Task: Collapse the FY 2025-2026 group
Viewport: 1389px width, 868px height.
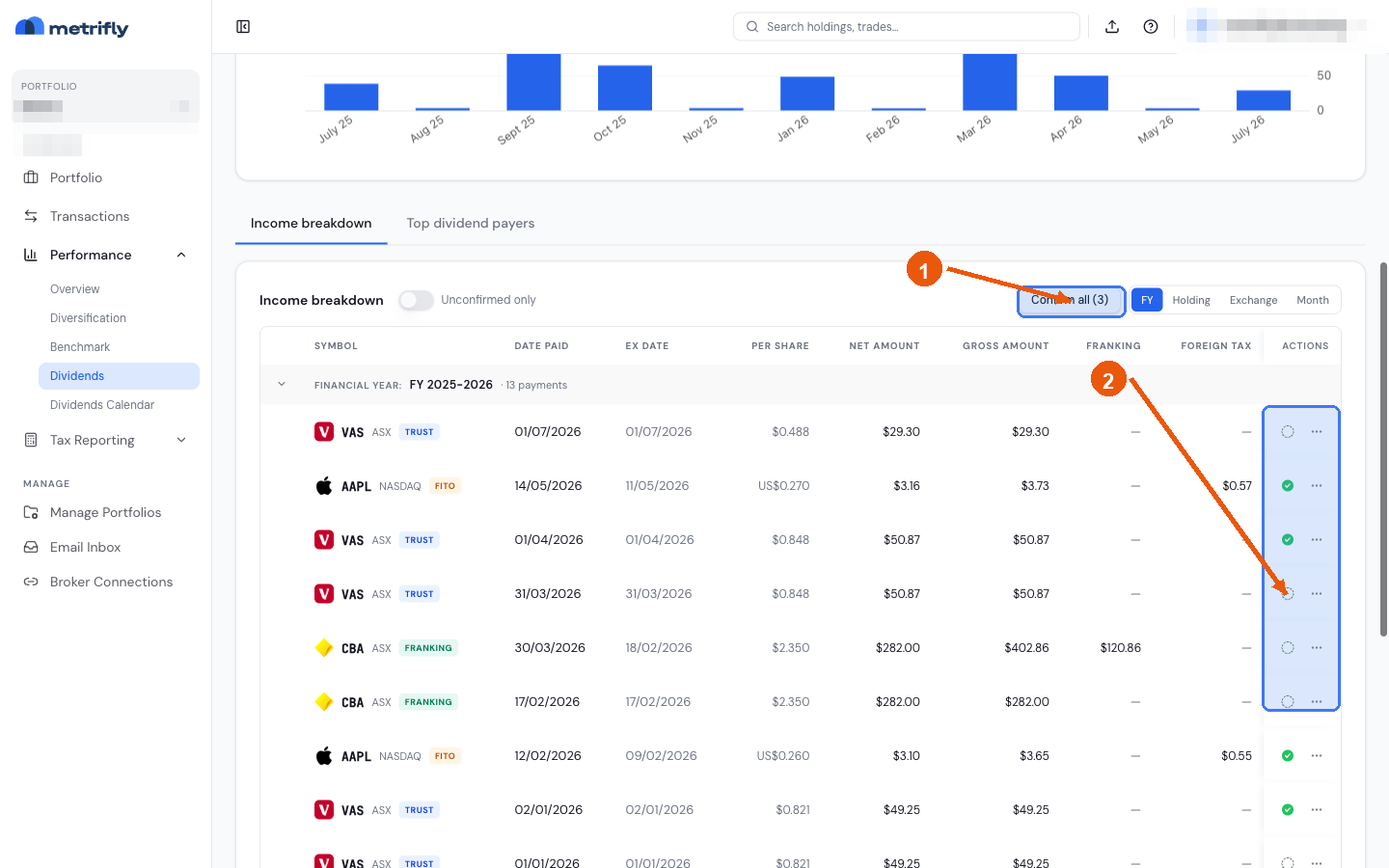Action: pyautogui.click(x=282, y=385)
